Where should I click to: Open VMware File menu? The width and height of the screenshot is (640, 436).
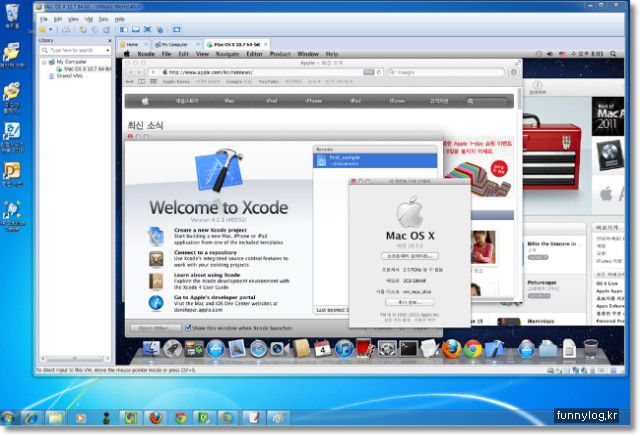[x=44, y=19]
